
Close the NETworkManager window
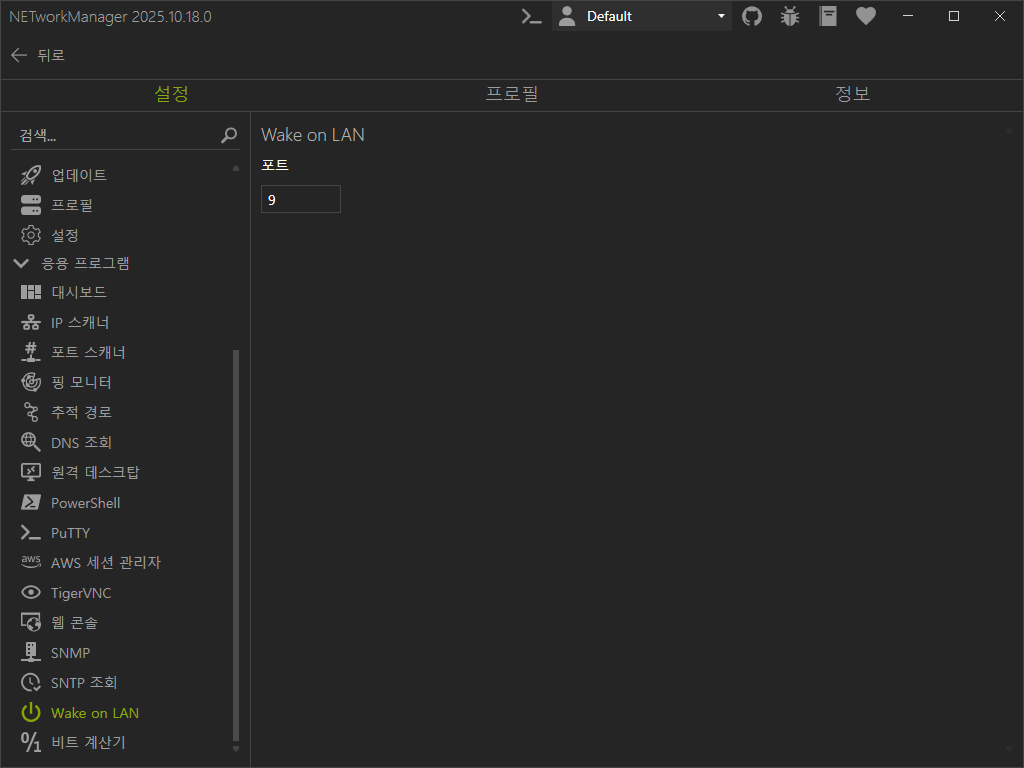click(1000, 16)
